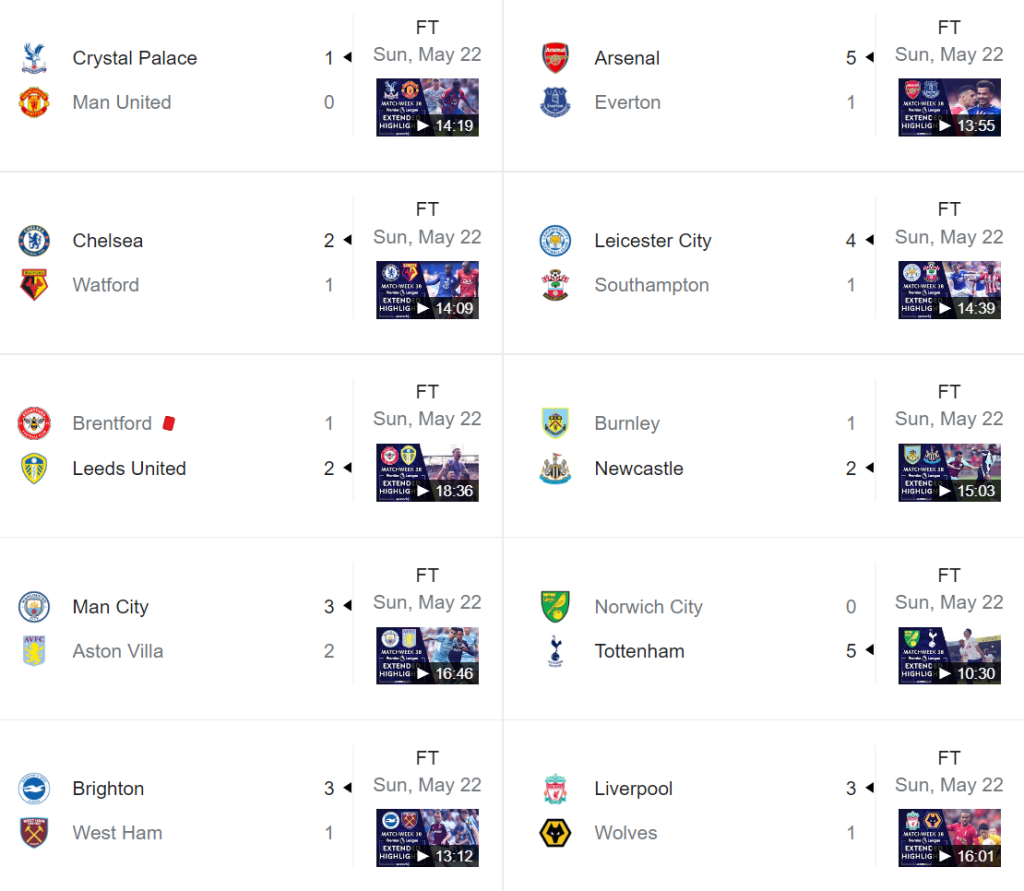Select the Aston Villa team name
Viewport: 1024px width, 891px height.
pos(118,651)
